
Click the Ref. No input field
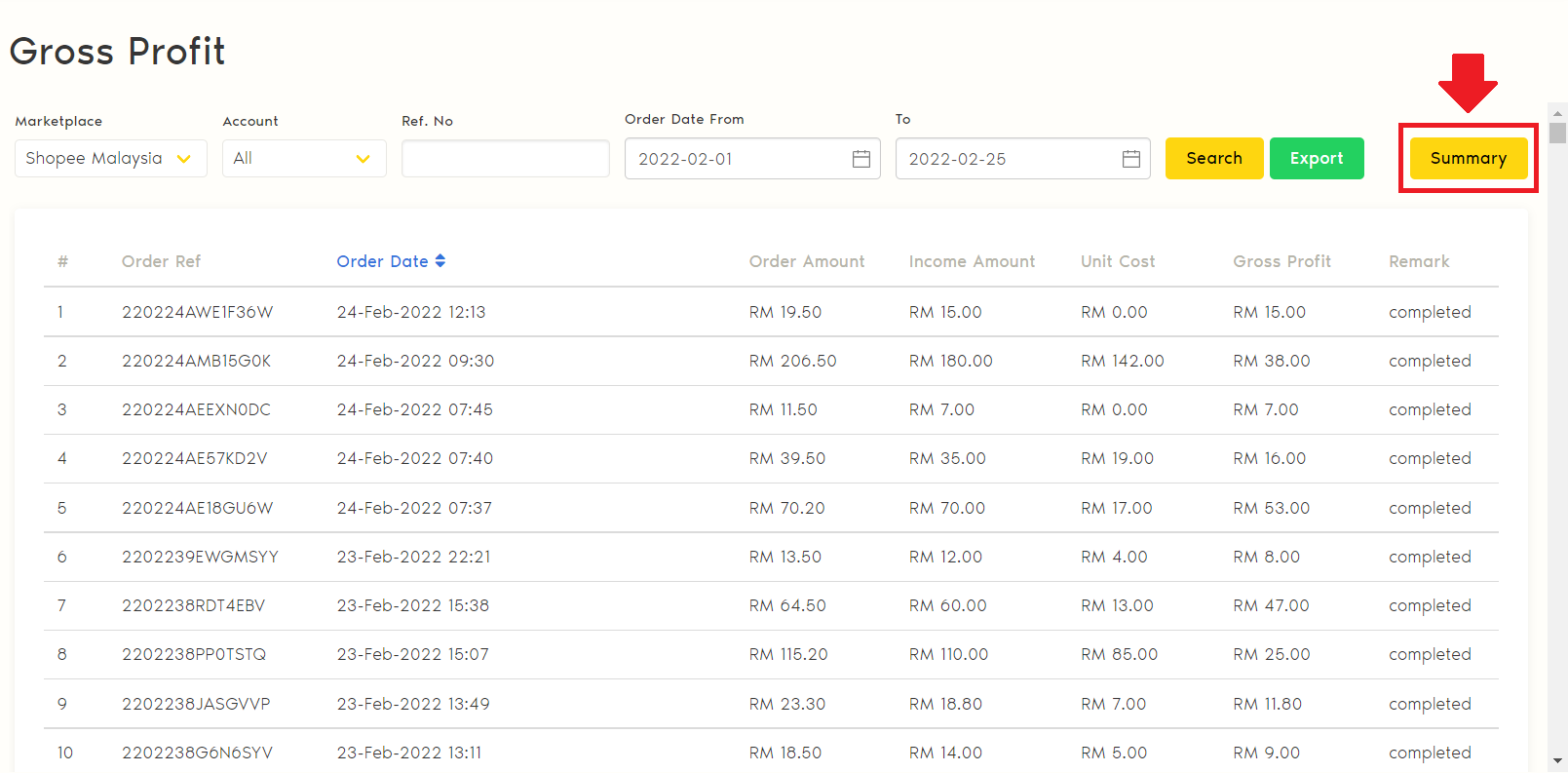505,159
